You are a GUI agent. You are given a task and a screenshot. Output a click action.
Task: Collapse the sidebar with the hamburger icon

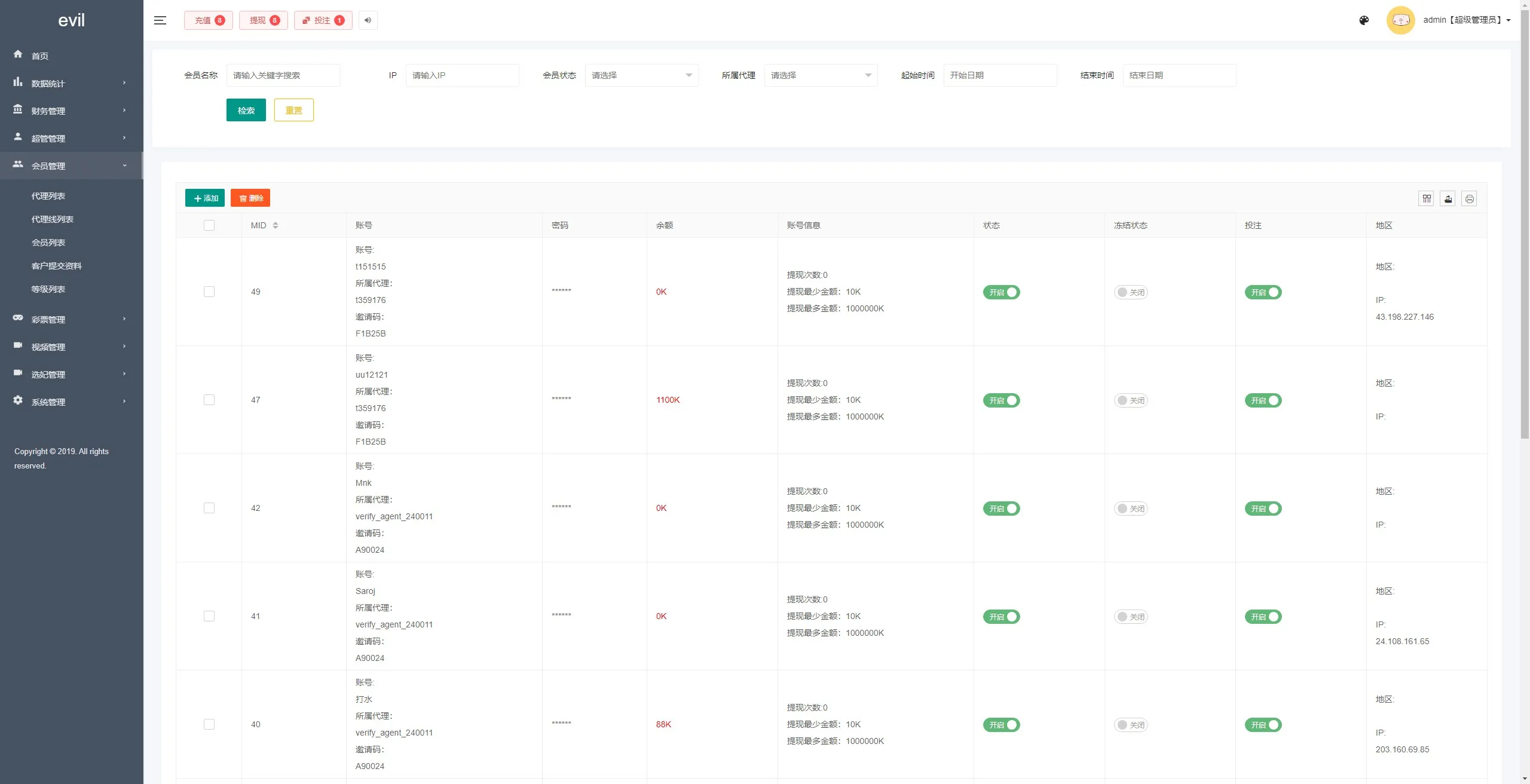(160, 20)
